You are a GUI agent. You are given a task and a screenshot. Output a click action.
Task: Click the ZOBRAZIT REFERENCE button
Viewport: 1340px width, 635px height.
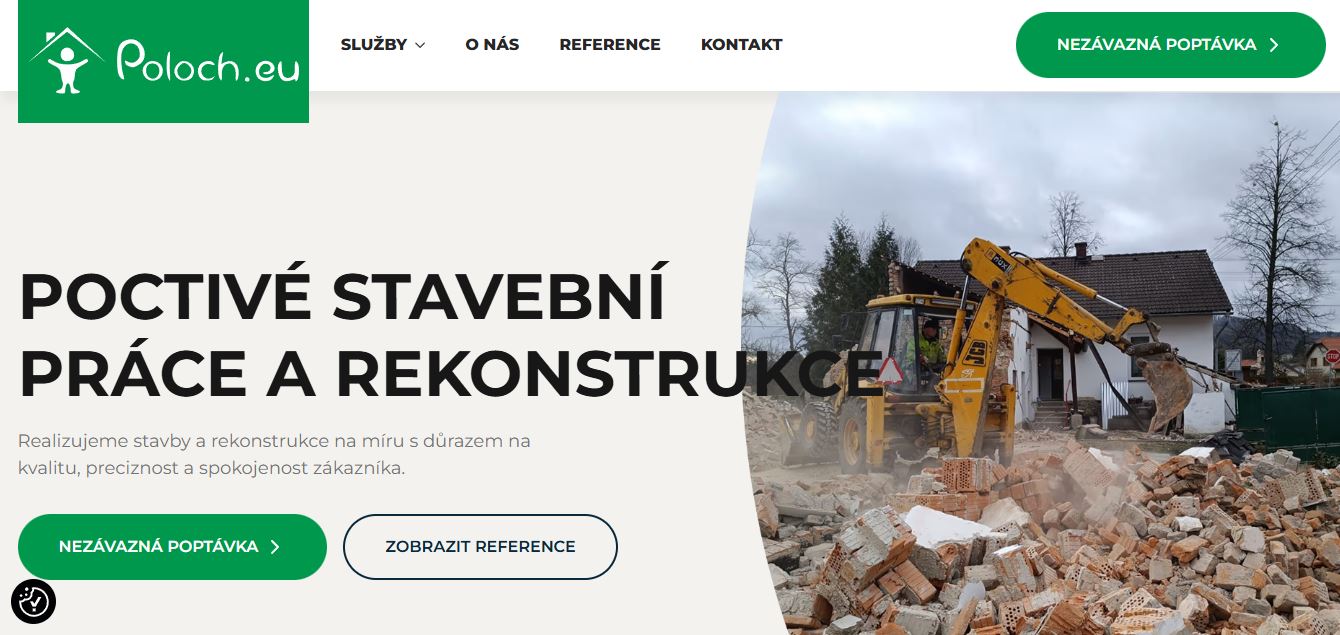click(x=480, y=547)
